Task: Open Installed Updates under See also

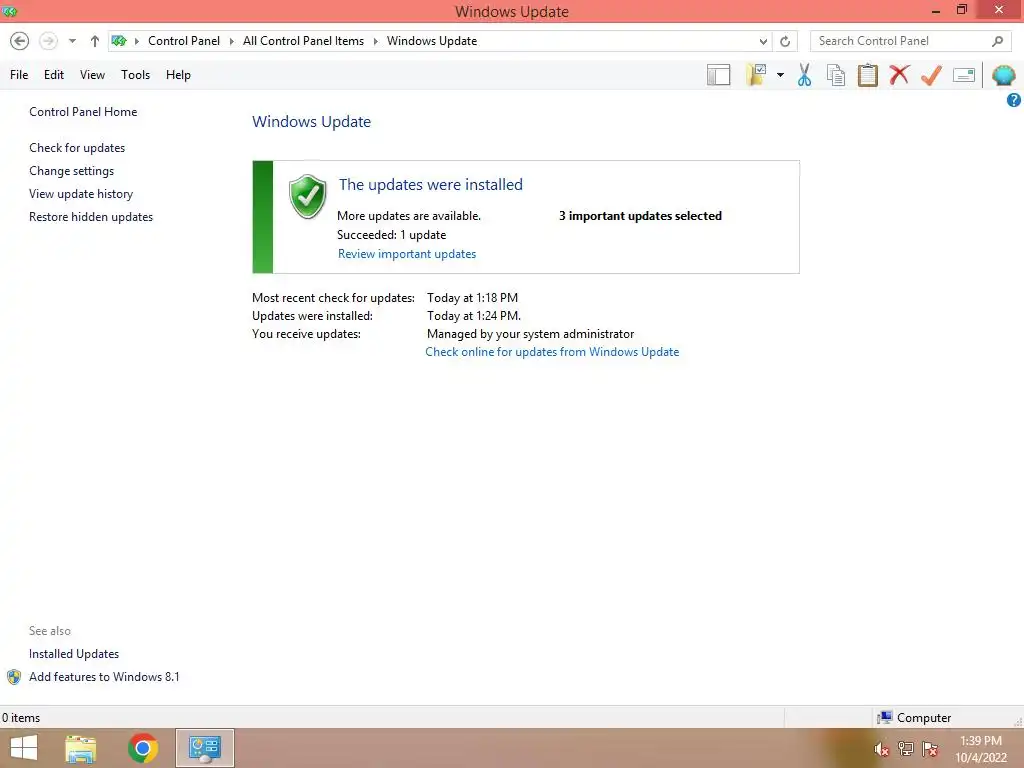Action: coord(74,654)
